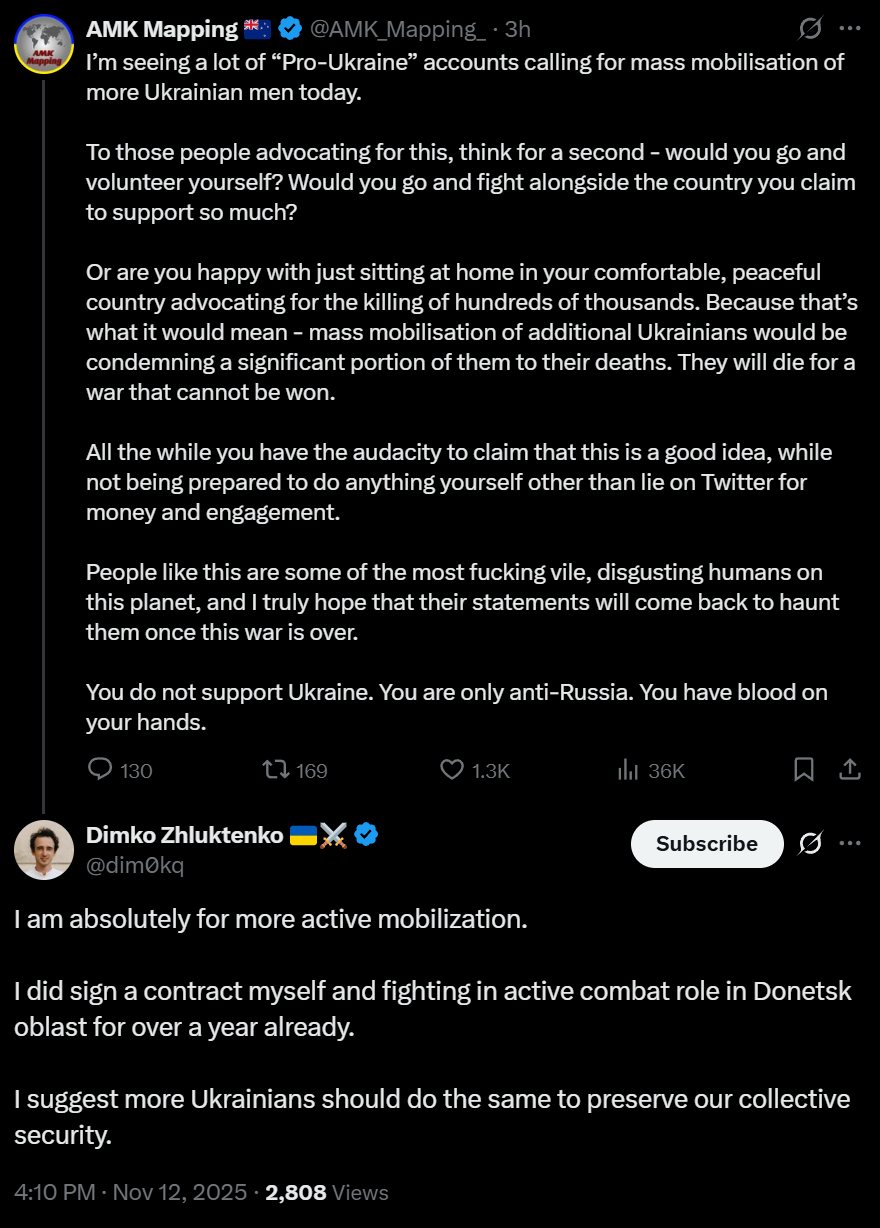Bookmark the AMK Mapping tweet
Viewport: 880px width, 1228px height.
pyautogui.click(x=804, y=769)
